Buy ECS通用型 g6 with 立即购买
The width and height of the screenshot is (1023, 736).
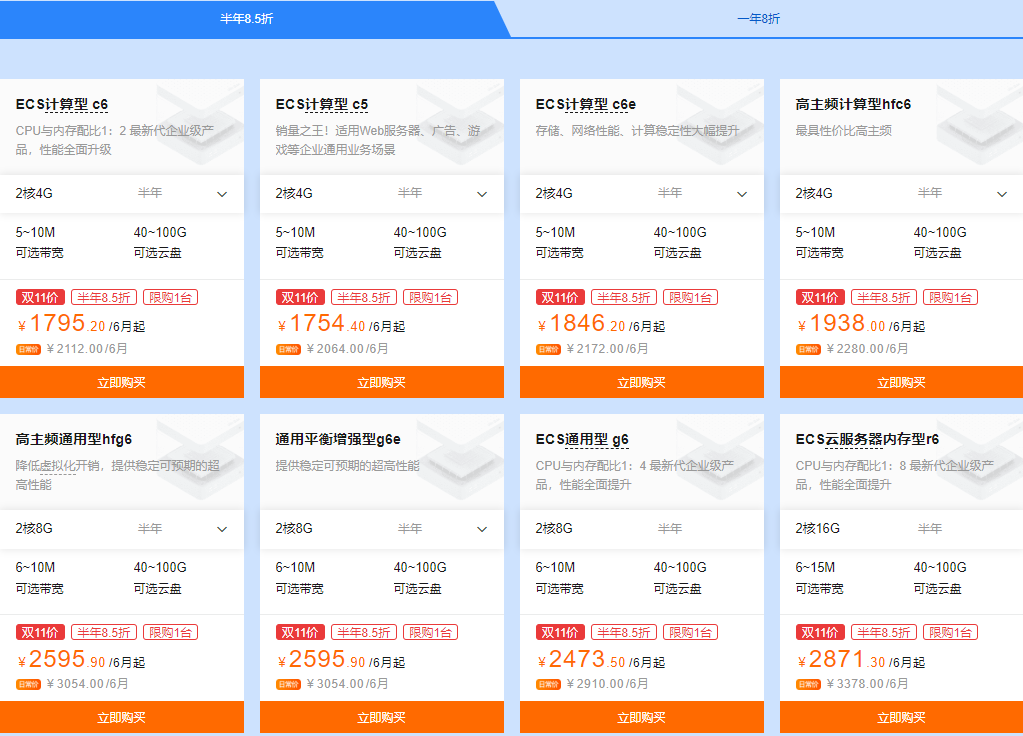coord(642,718)
